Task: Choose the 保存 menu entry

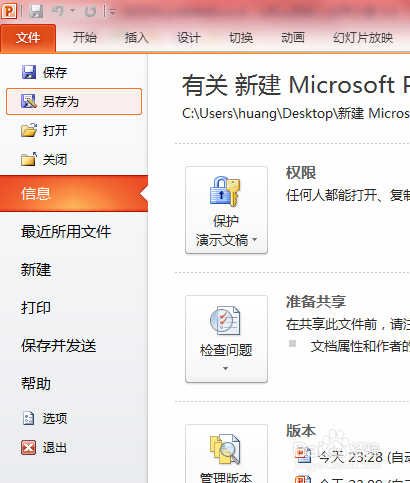Action: pos(74,72)
